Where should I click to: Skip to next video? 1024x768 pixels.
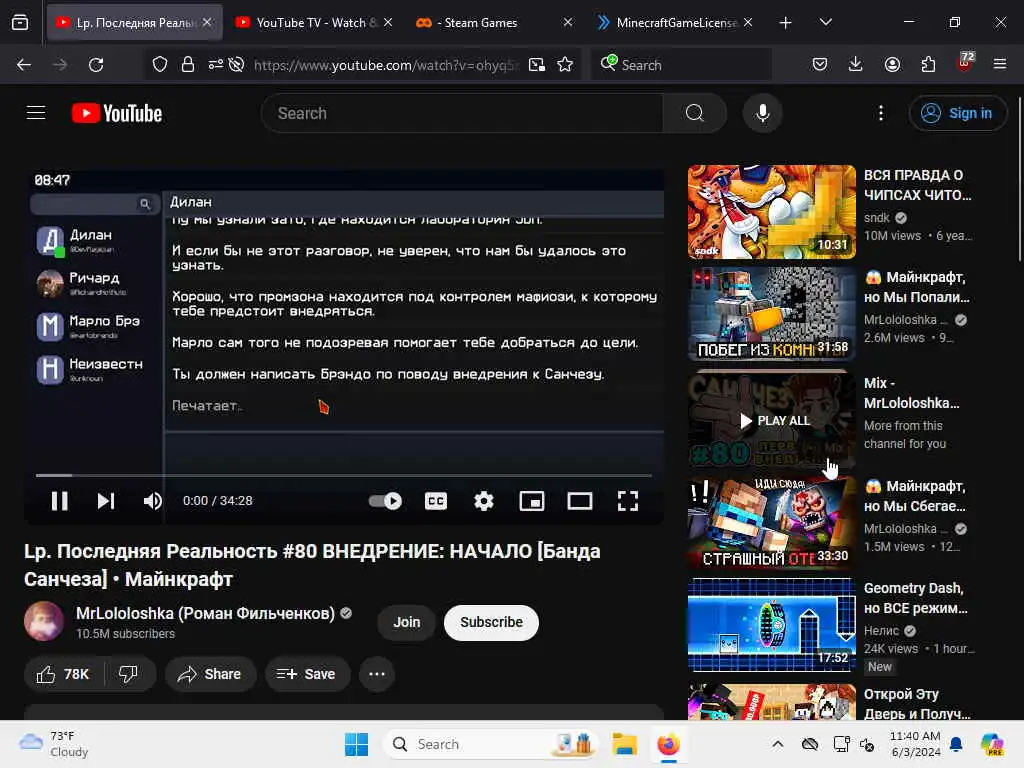(x=106, y=501)
